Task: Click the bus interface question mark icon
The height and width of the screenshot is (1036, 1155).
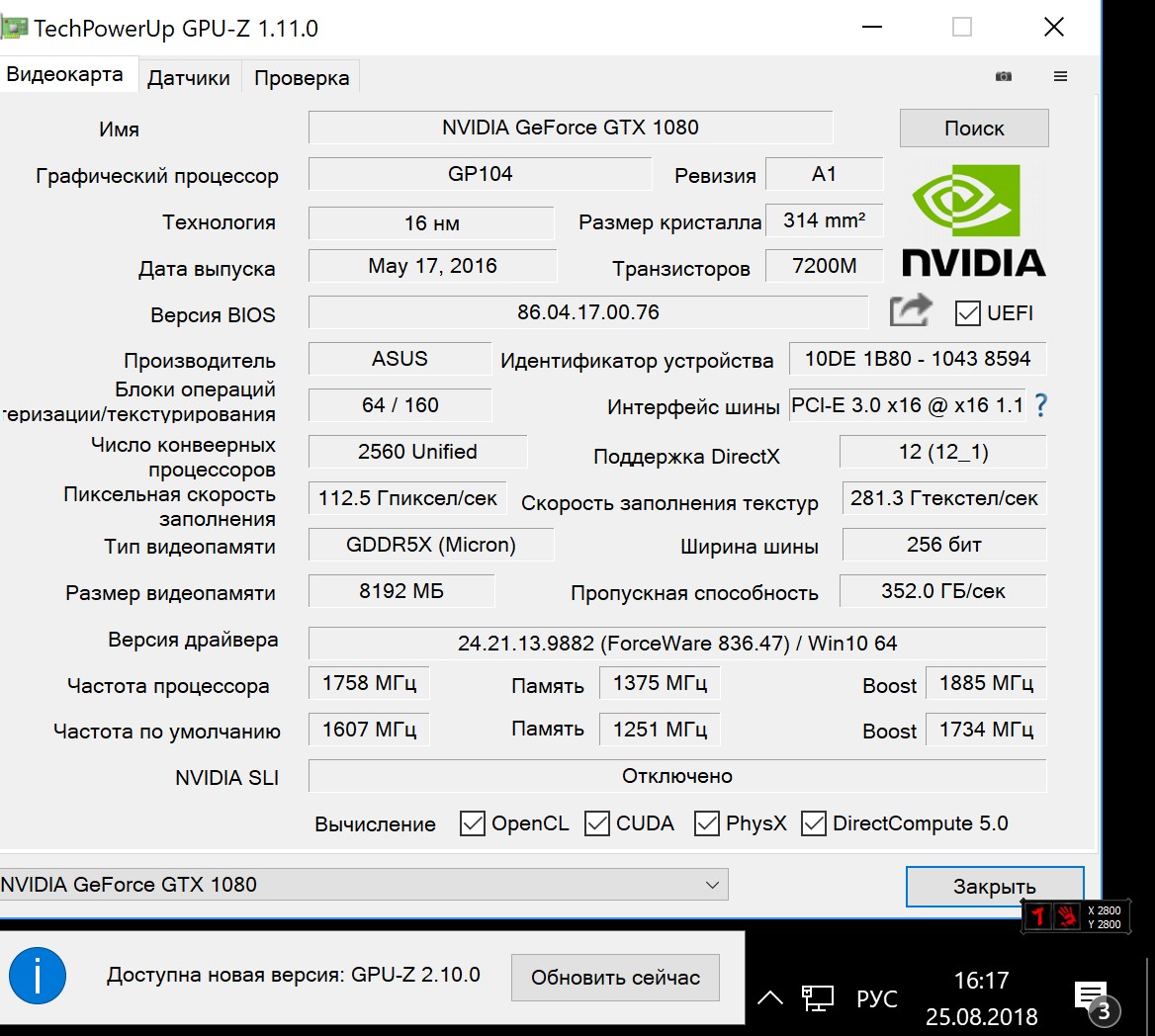Action: [1040, 405]
